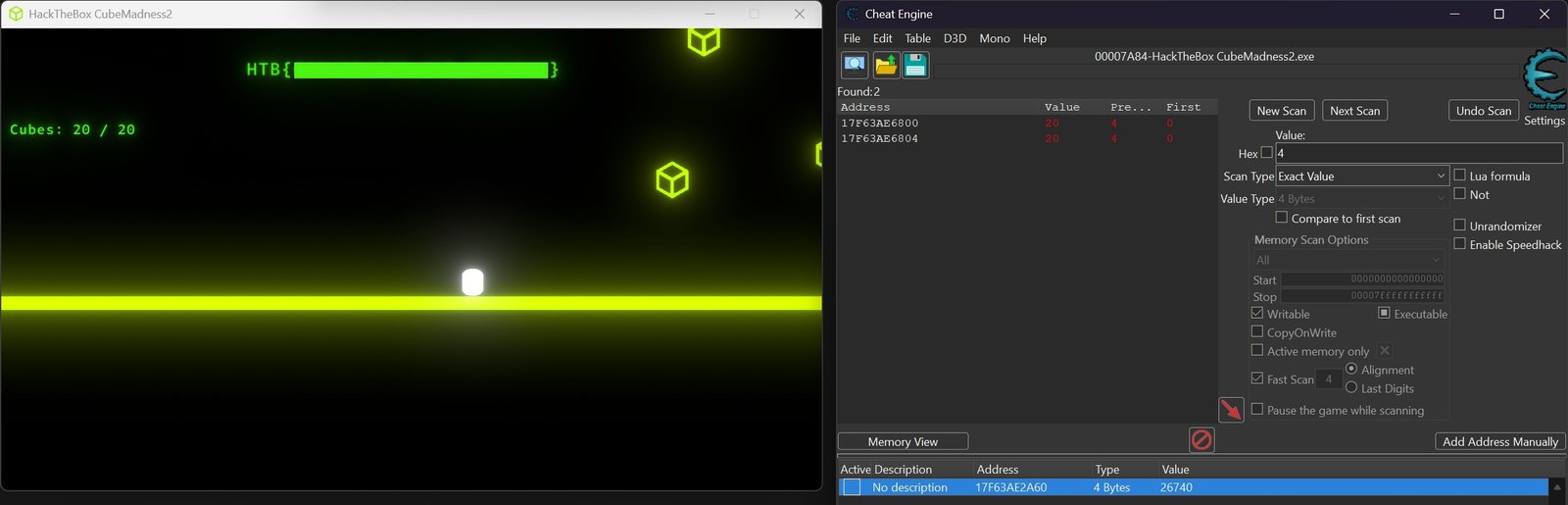Toggle the Enable Speedhack checkbox
Screen dimensions: 1568x505
point(1459,244)
